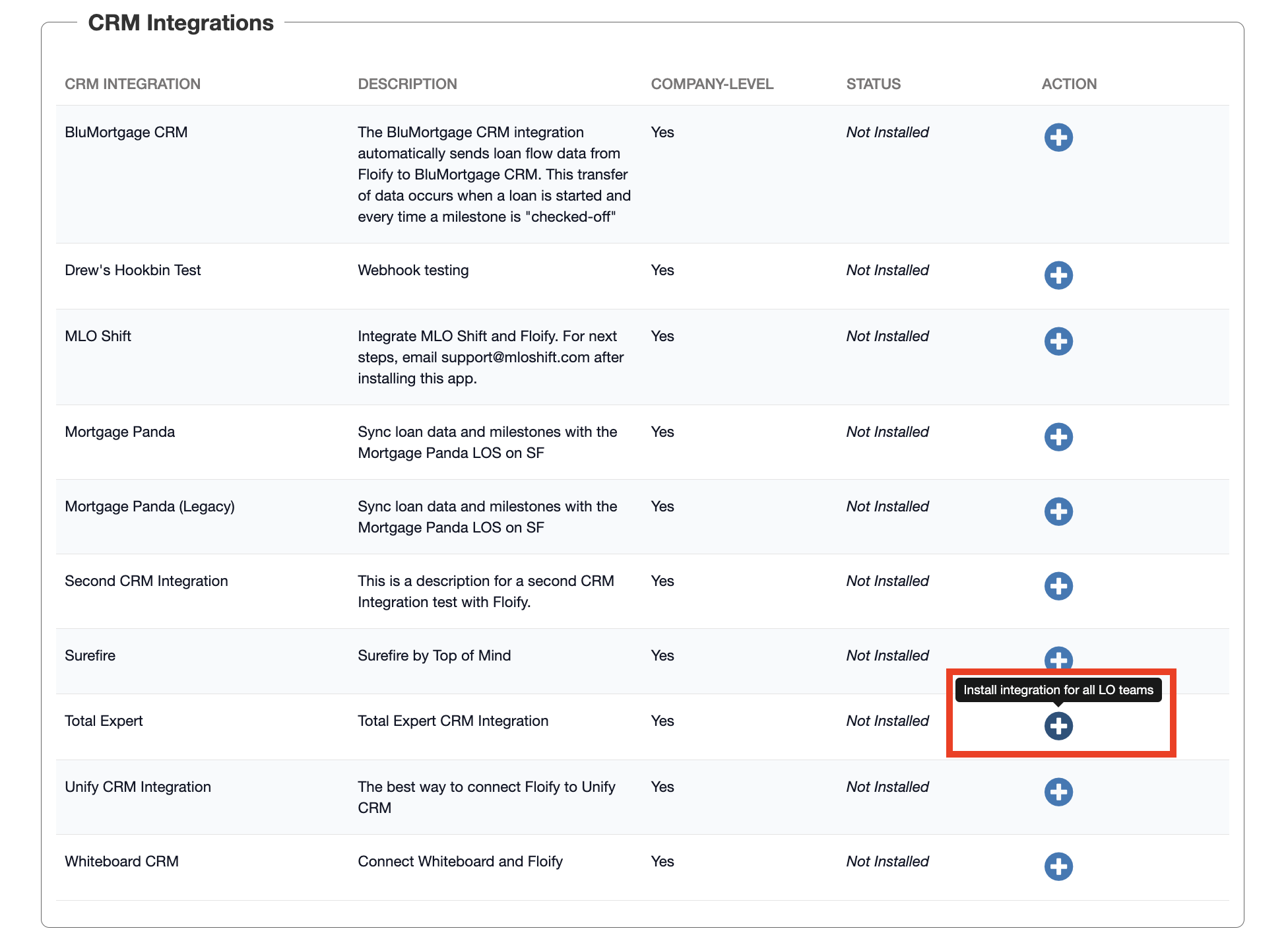Add the Unify CRM Integration
Viewport: 1288px width, 941px height.
1058,792
